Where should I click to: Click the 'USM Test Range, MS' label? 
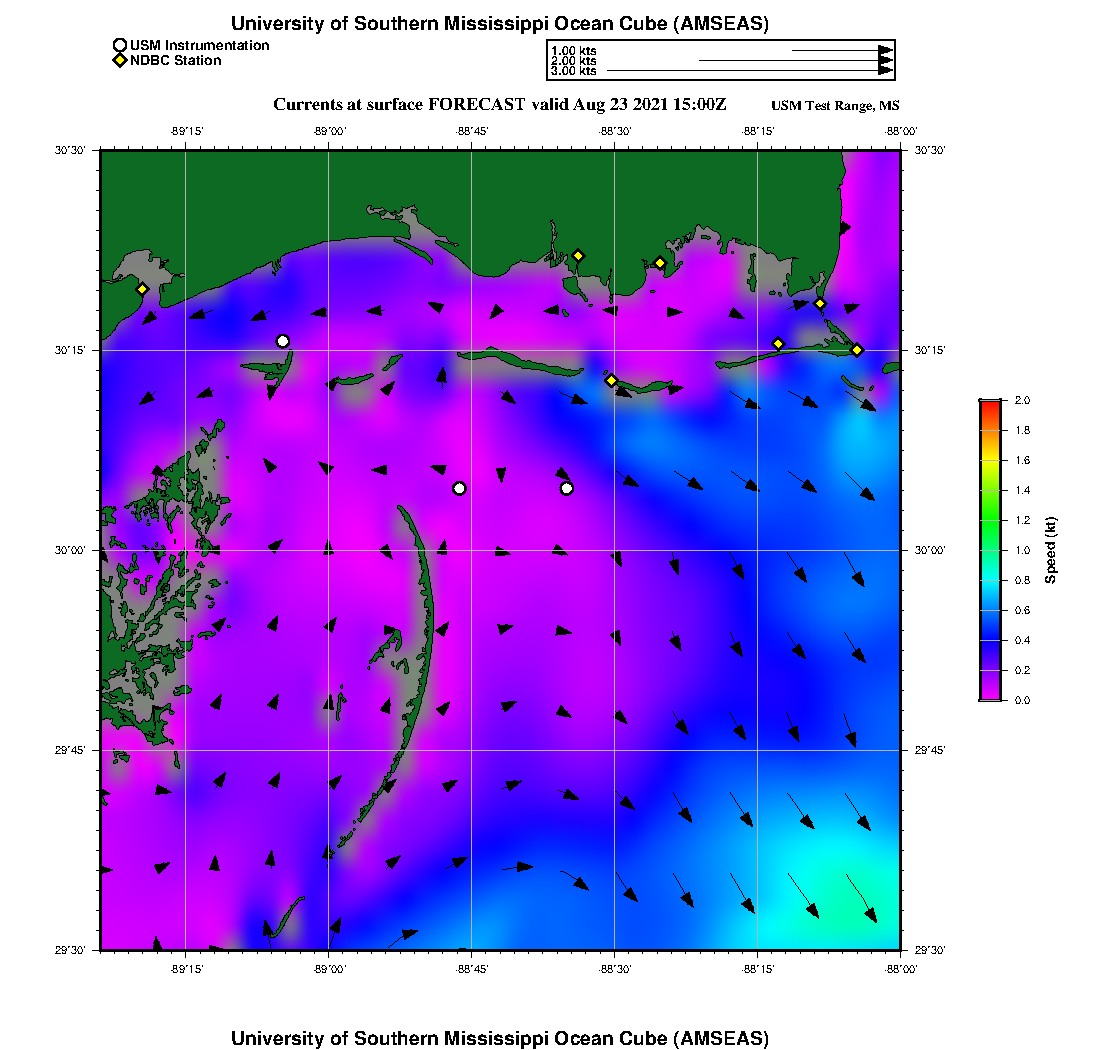(x=835, y=105)
